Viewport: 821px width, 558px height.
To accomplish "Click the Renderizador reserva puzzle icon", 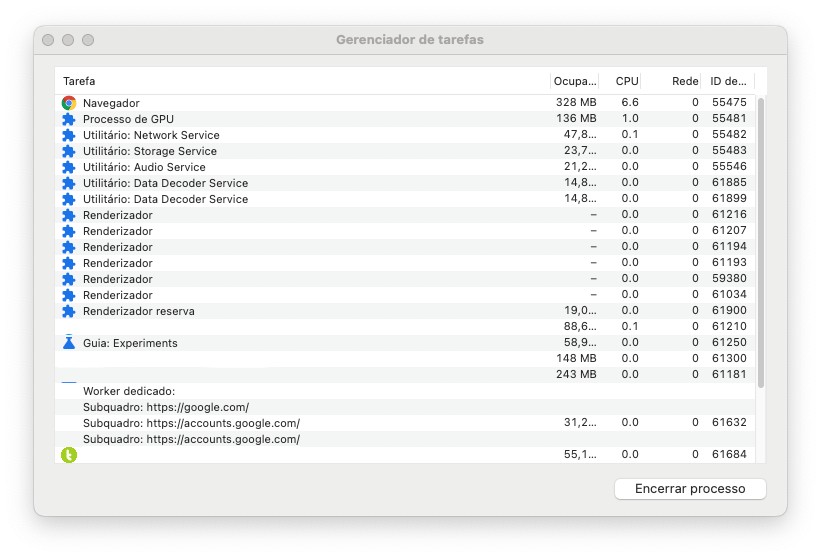I will click(69, 311).
